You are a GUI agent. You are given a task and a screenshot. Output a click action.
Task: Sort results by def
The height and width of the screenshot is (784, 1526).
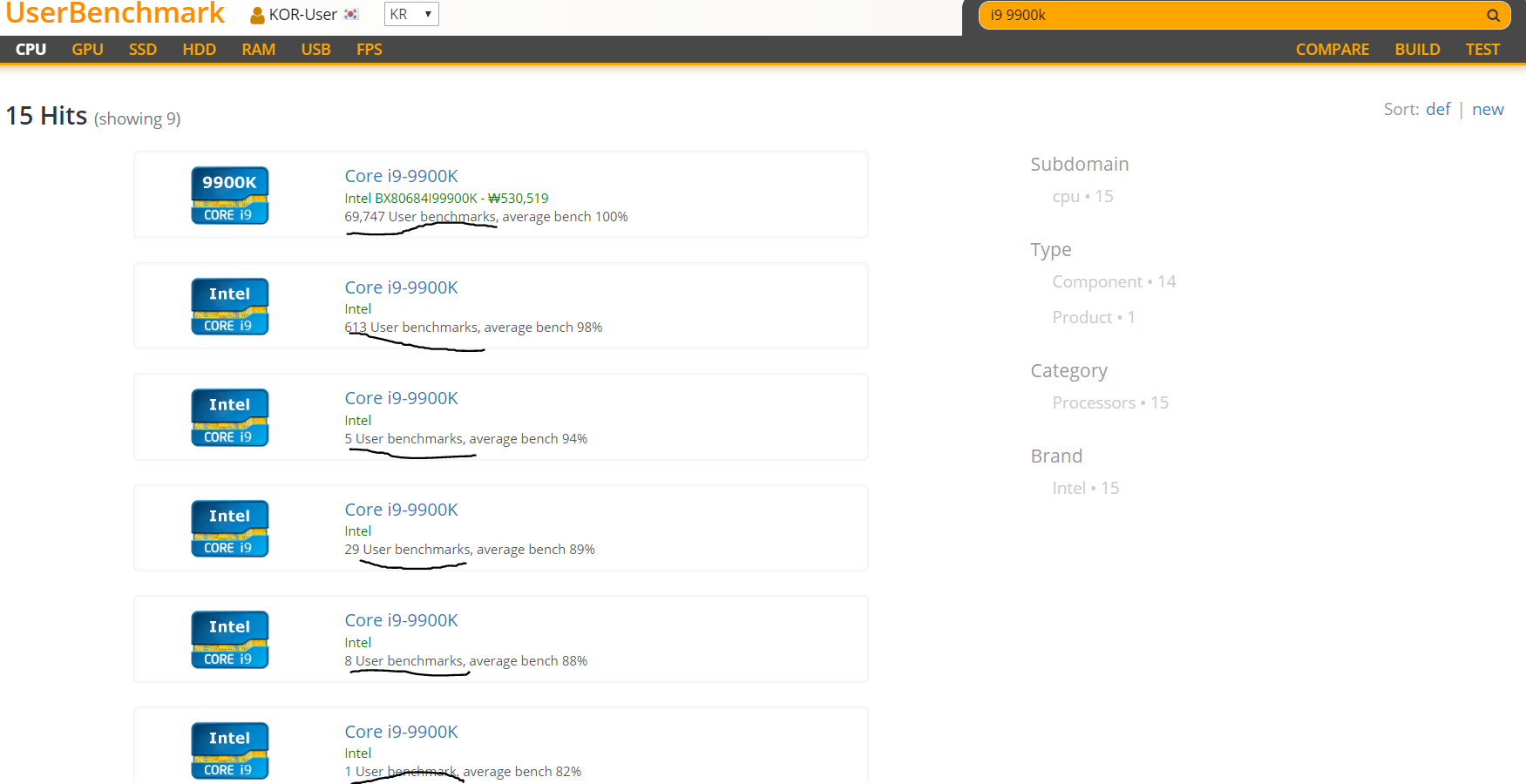tap(1438, 109)
